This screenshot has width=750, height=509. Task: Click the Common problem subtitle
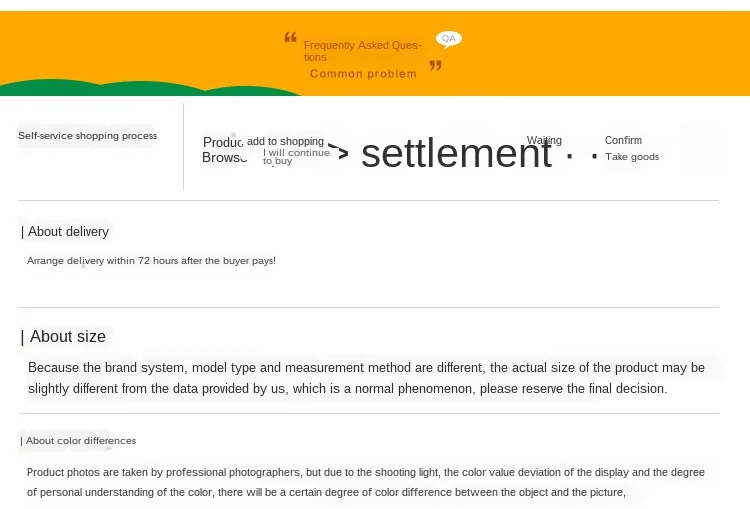point(363,74)
